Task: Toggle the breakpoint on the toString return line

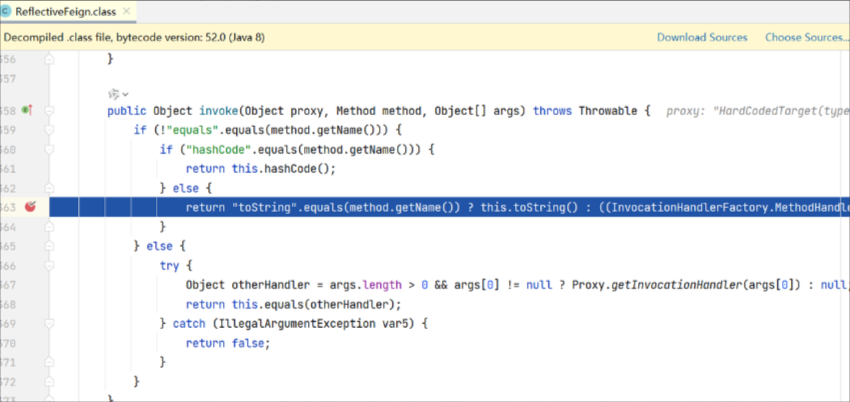Action: pyautogui.click(x=30, y=206)
